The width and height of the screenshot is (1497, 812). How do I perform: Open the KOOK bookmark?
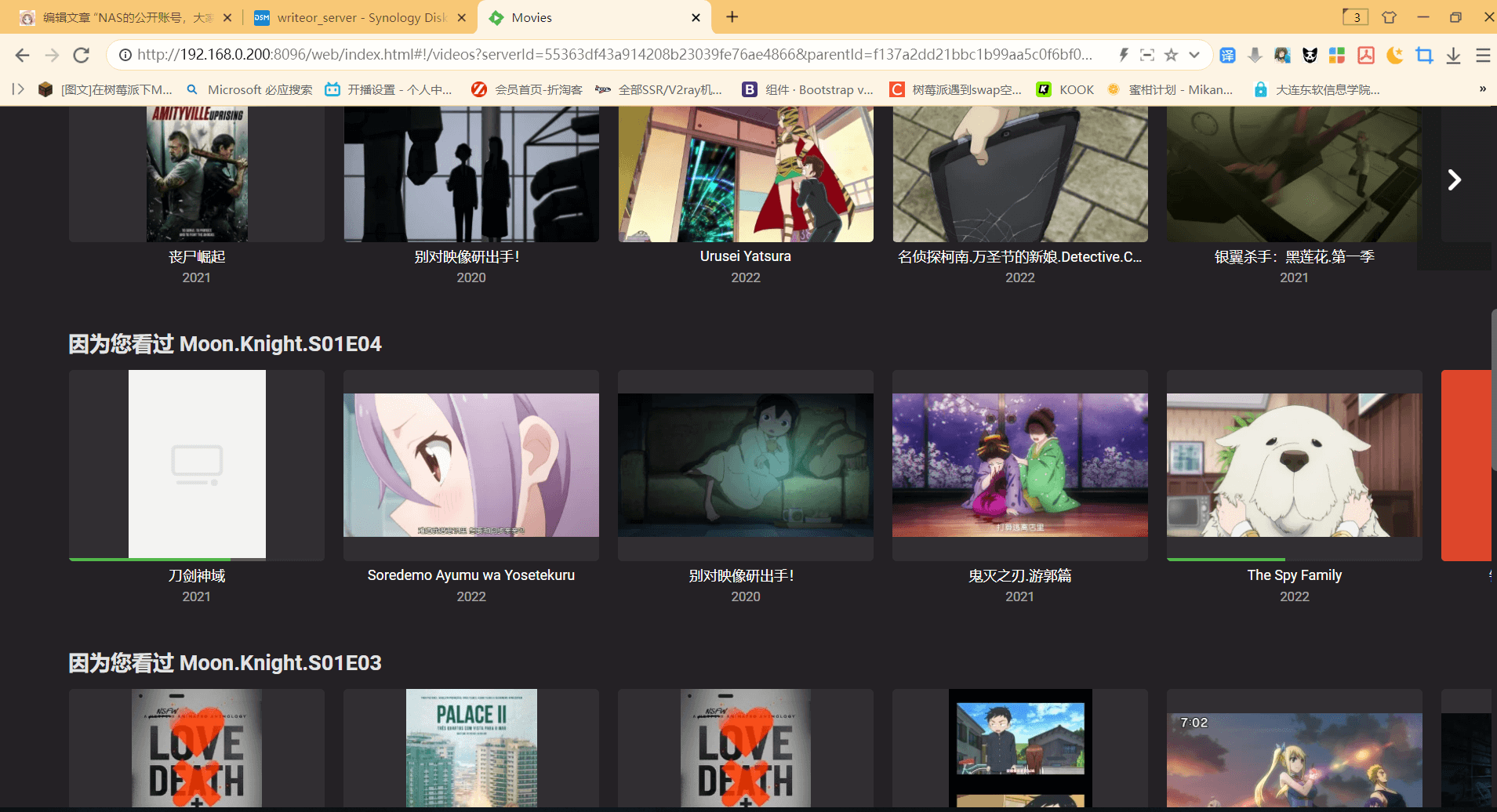[1065, 89]
